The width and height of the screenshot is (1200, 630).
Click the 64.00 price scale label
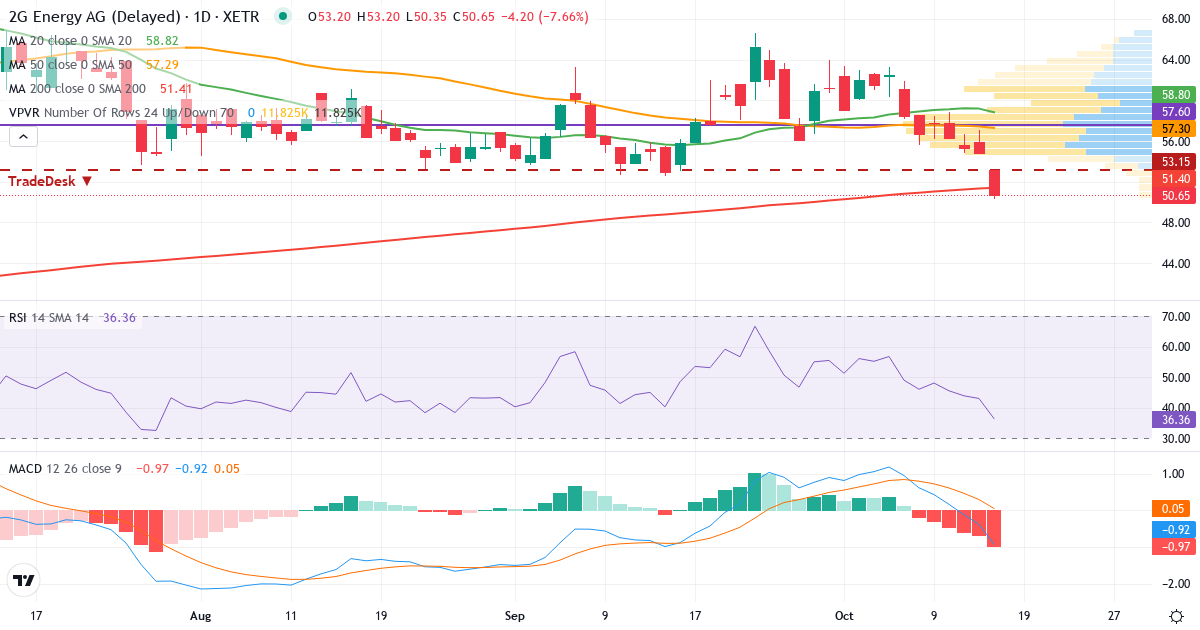click(x=1174, y=60)
